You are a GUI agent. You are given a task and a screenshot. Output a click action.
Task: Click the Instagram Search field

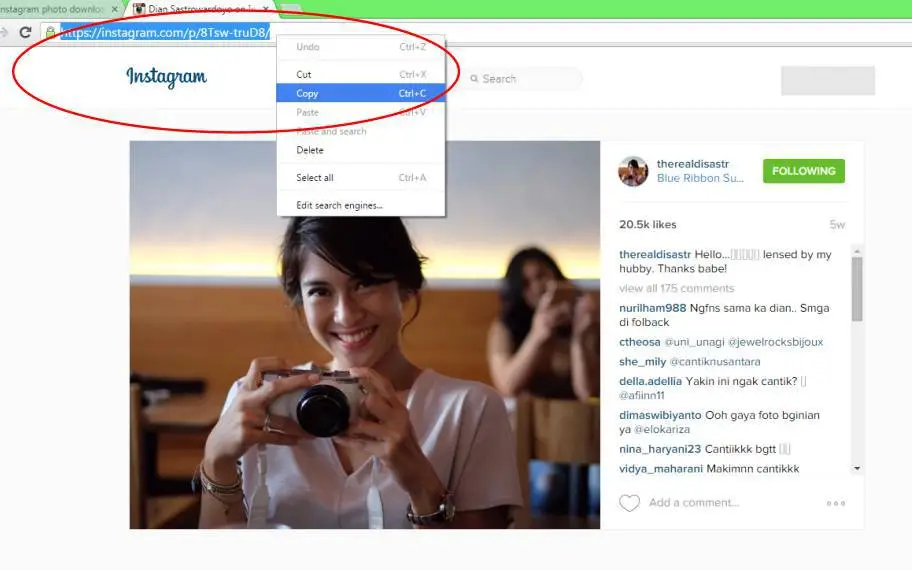tap(520, 79)
